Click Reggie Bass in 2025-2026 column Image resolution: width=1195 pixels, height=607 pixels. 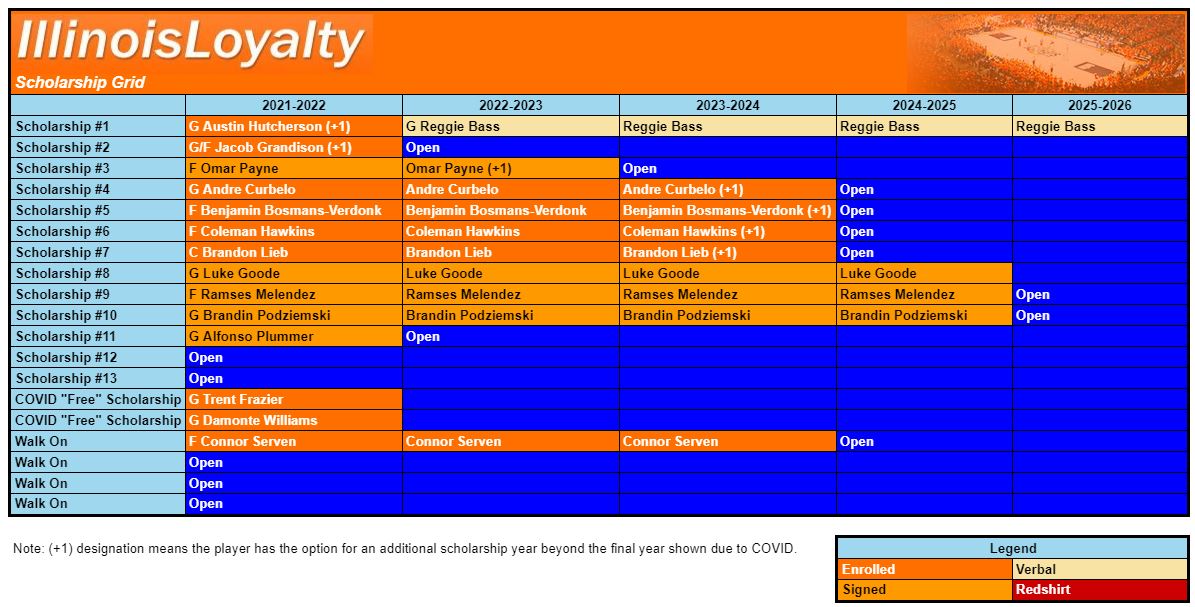tap(1100, 127)
